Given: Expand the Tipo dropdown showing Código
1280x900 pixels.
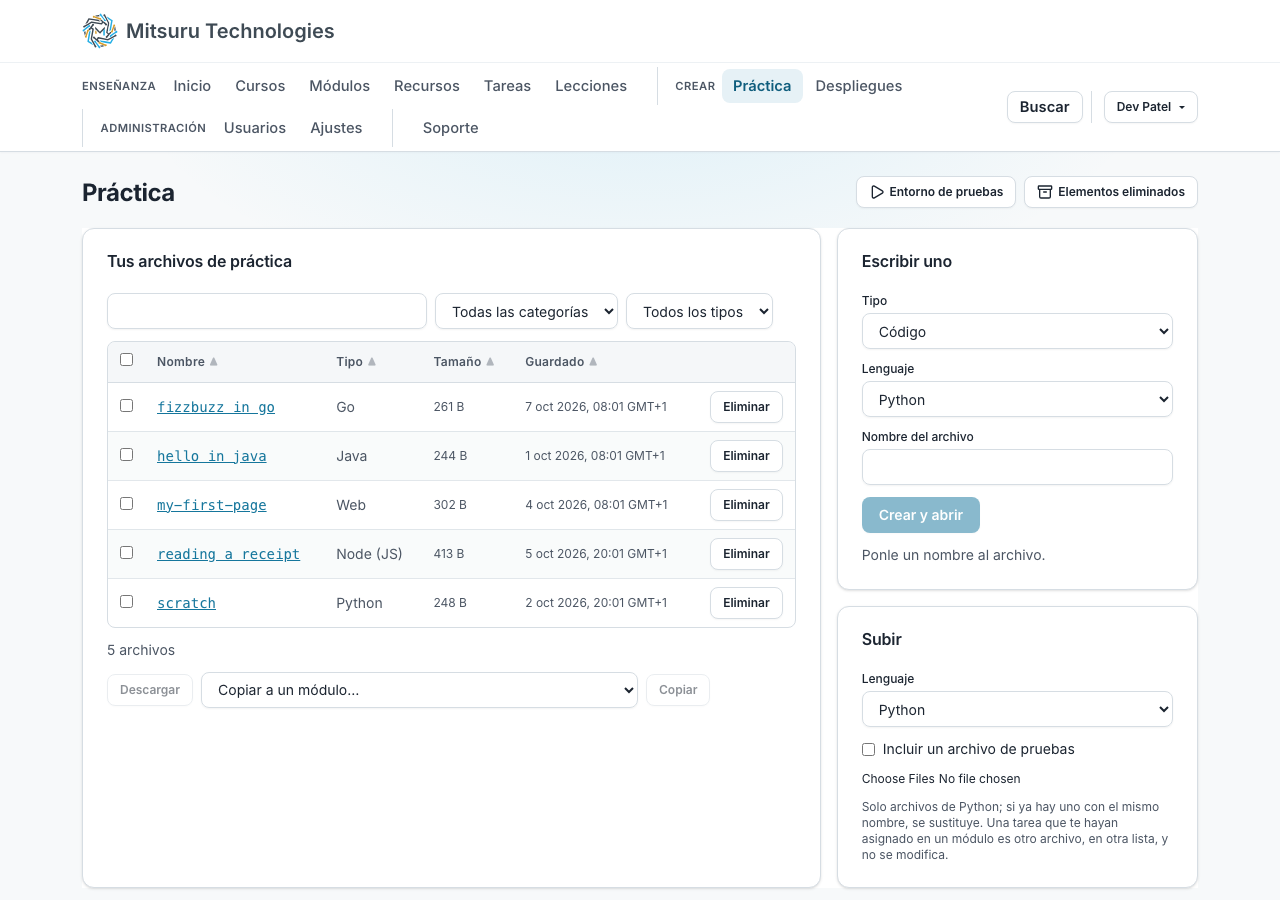Looking at the screenshot, I should click(1017, 331).
